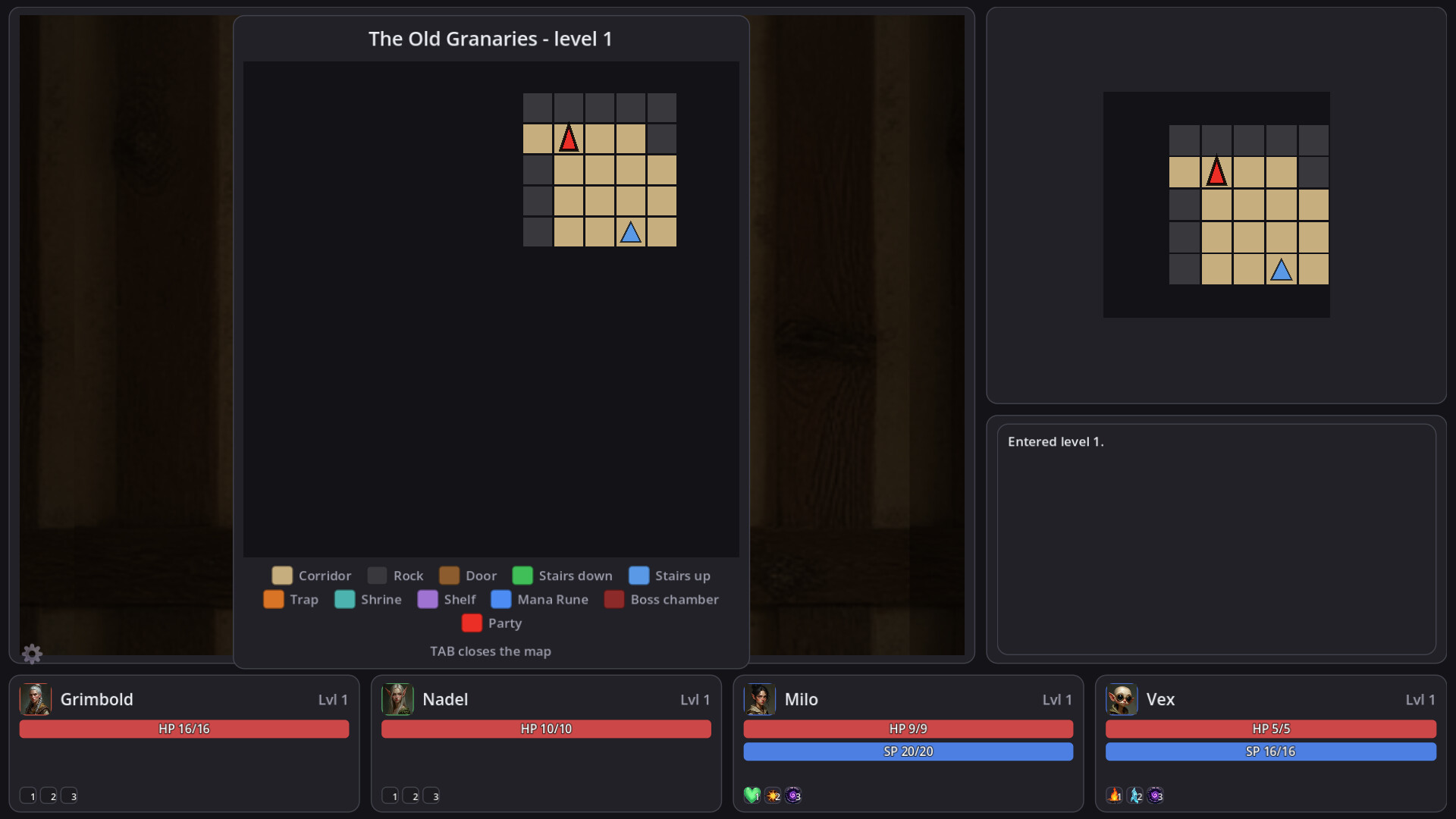Click Nadel's character portrait
Image resolution: width=1456 pixels, height=819 pixels.
397,699
